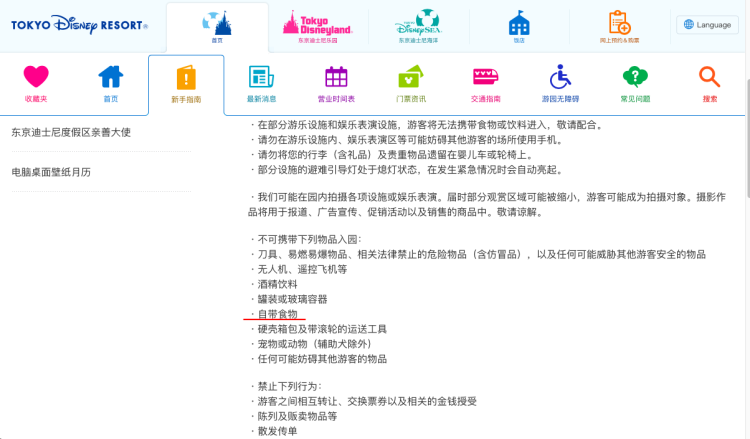The width and height of the screenshot is (750, 439).
Task: Select the castle home tab
Action: 217,27
